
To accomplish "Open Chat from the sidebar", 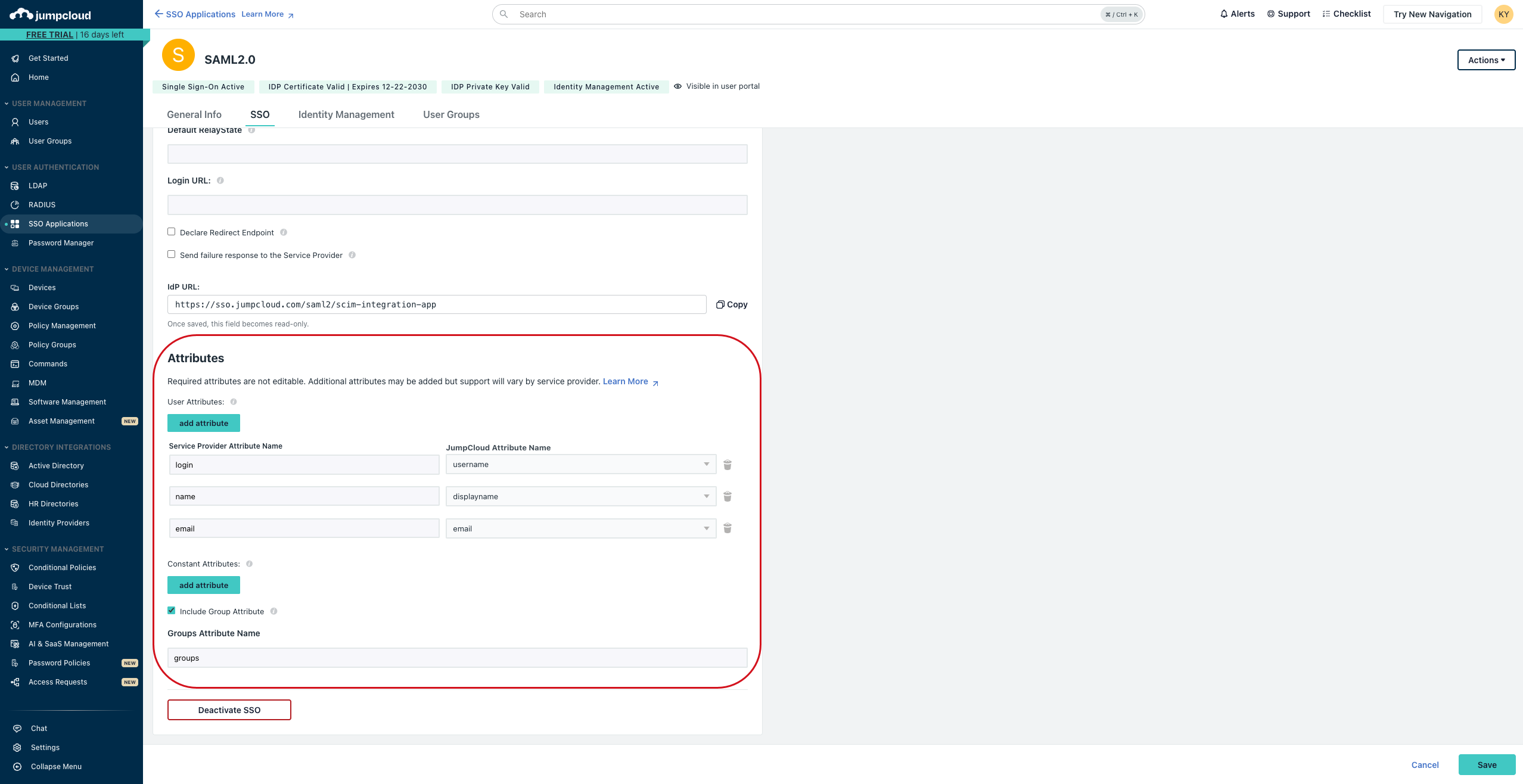I will pyautogui.click(x=39, y=728).
